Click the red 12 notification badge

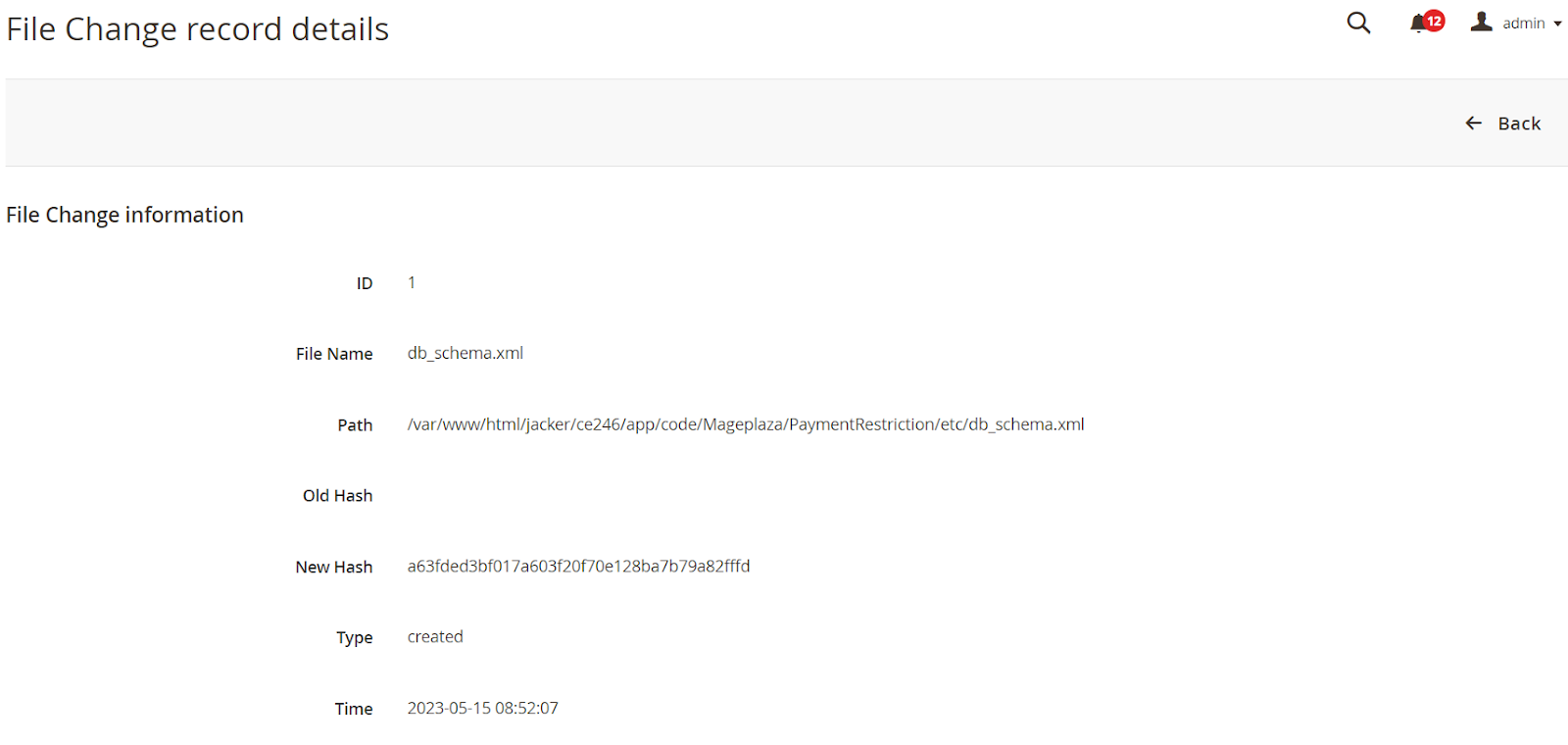coord(1435,21)
